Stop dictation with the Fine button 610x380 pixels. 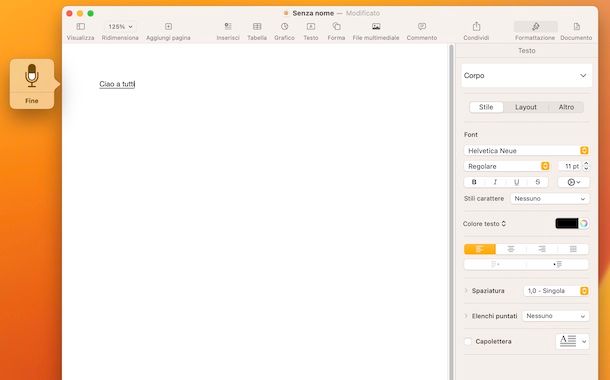(32, 101)
